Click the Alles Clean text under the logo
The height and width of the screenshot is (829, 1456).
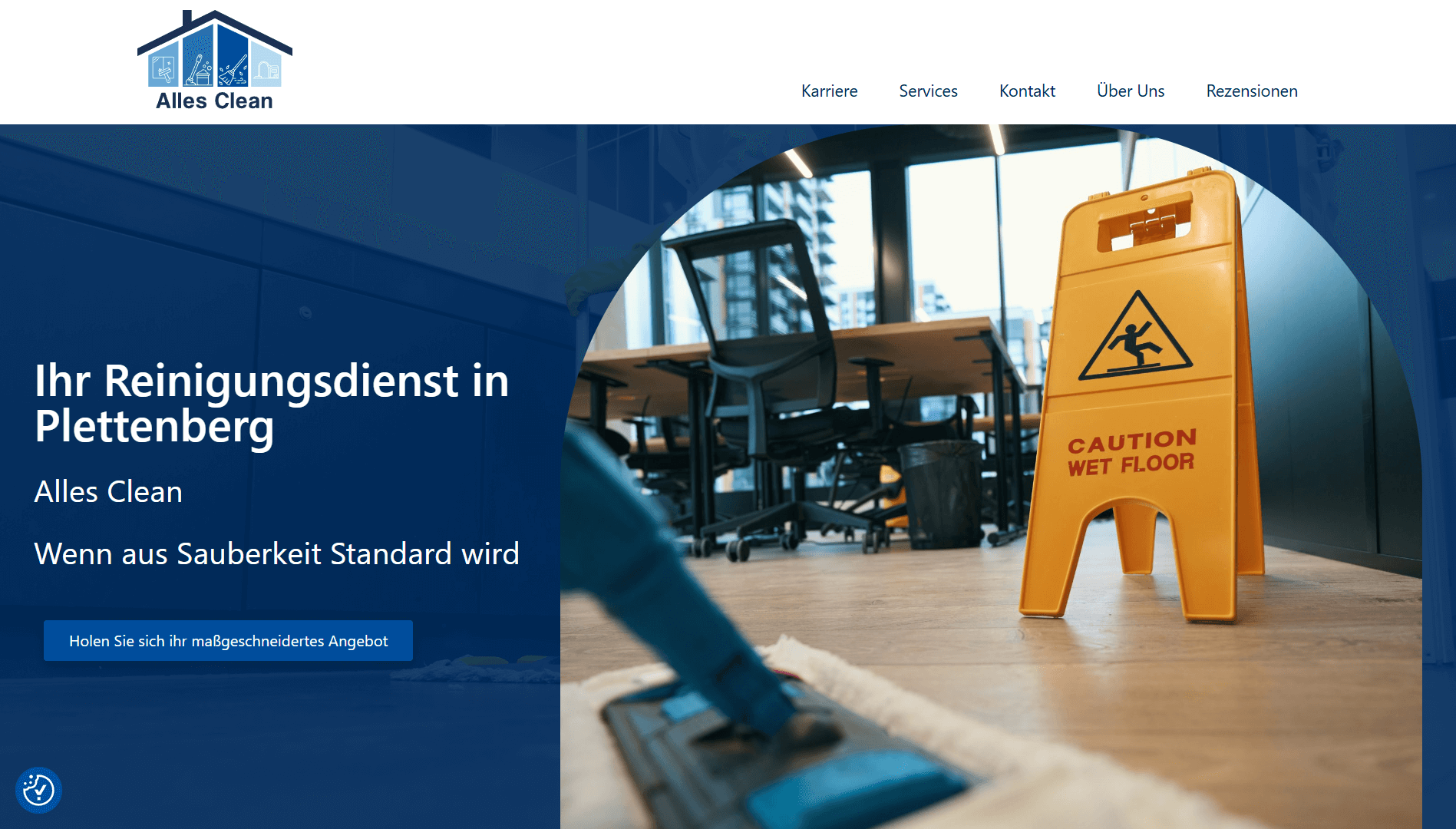tap(215, 100)
